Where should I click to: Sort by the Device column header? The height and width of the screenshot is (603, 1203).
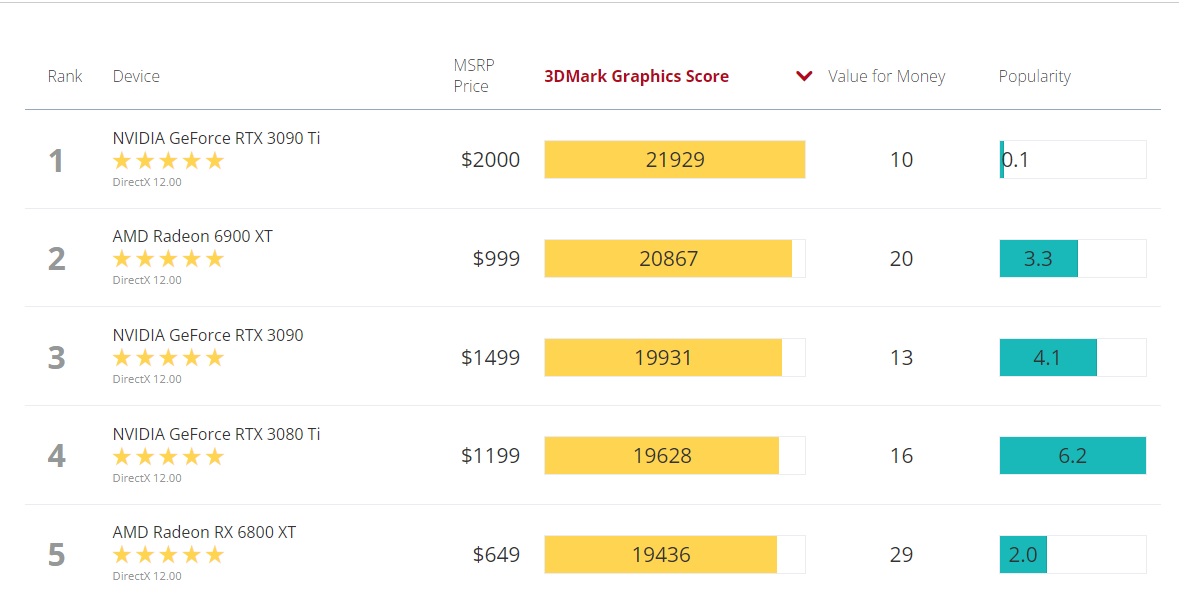pos(136,77)
